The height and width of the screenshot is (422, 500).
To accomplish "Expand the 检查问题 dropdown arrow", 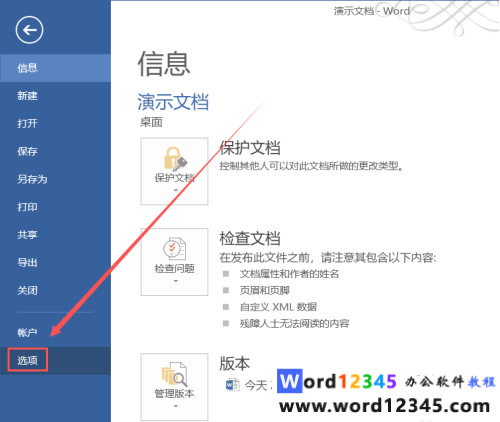I will coord(176,281).
